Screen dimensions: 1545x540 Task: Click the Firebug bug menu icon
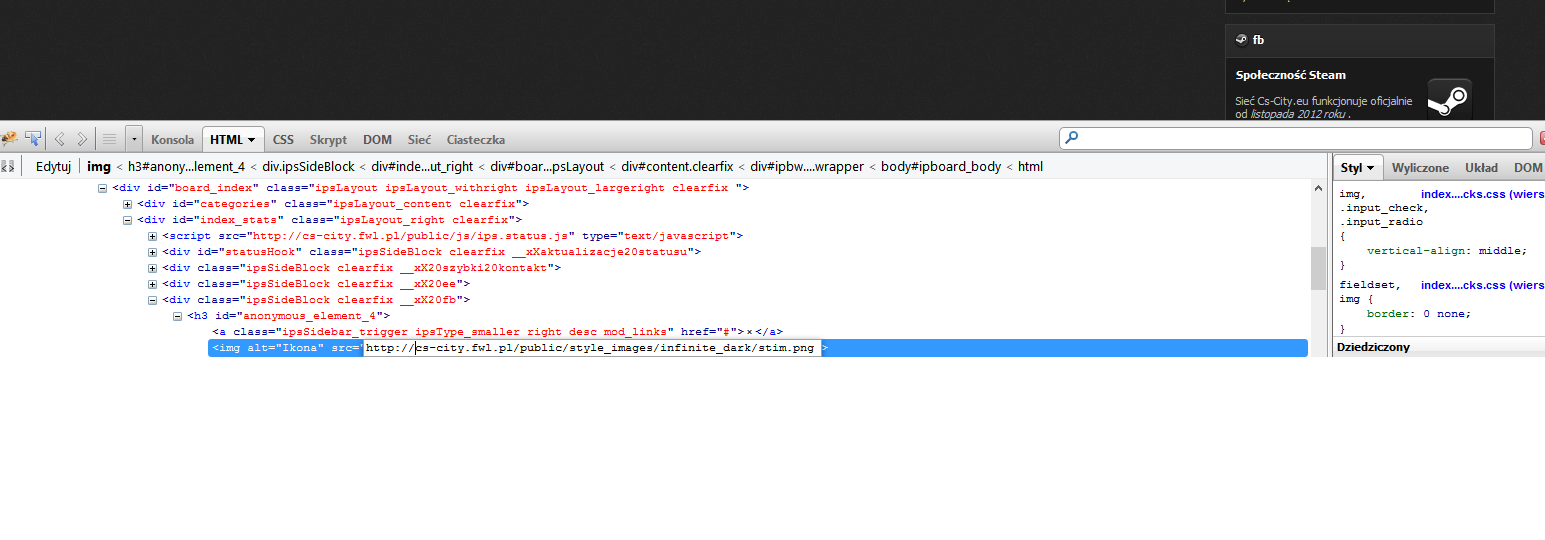[x=9, y=139]
